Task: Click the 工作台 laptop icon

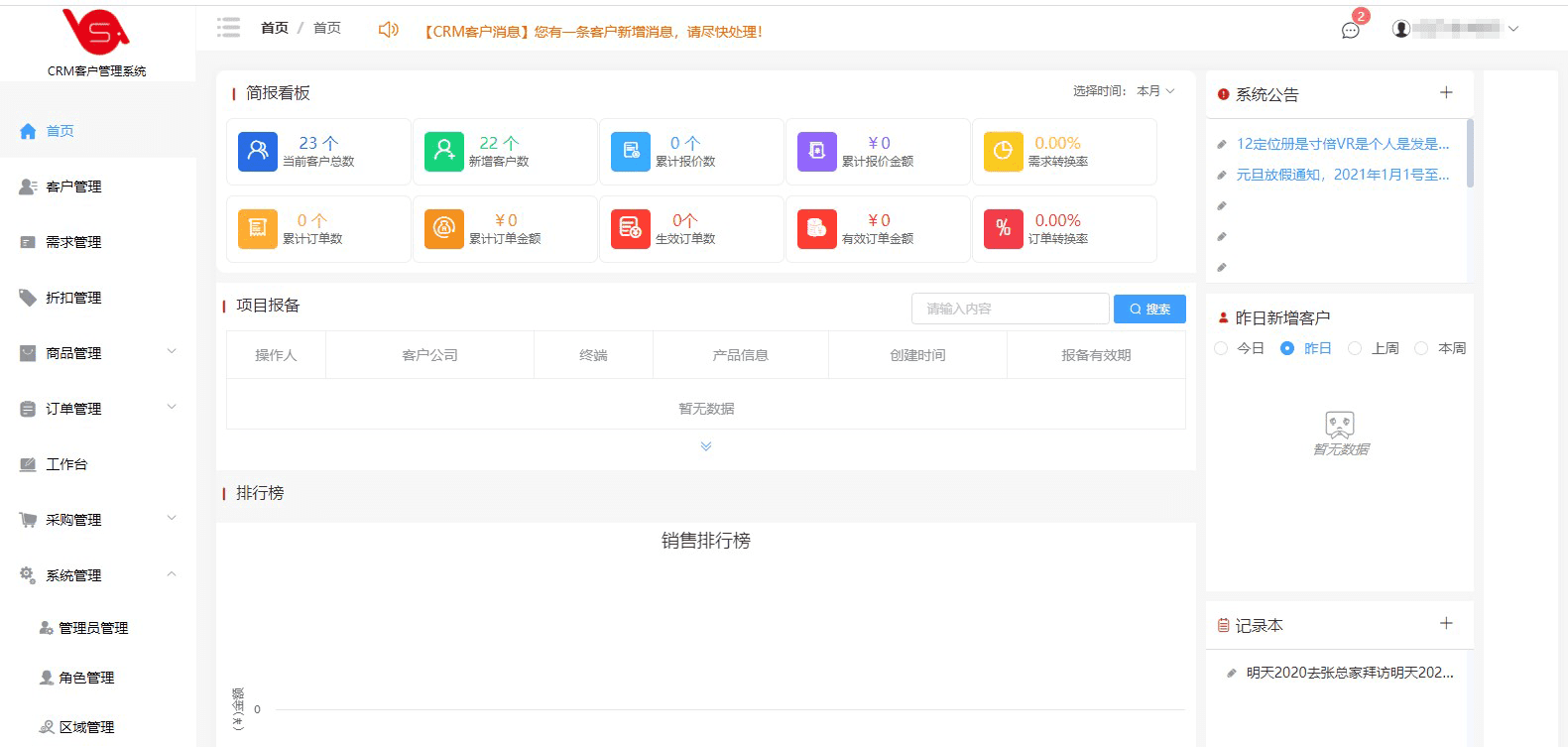Action: 28,464
